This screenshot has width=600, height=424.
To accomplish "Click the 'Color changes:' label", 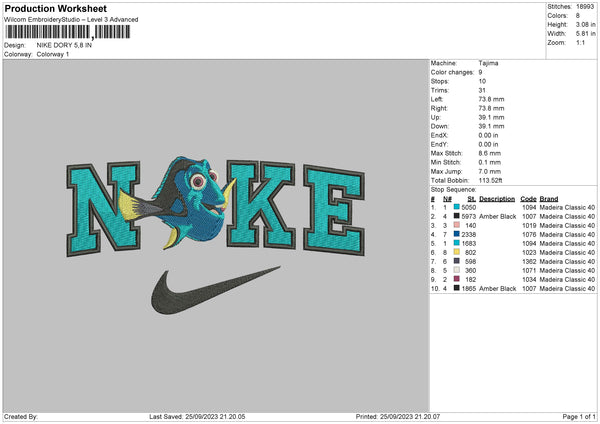I will coord(452,72).
